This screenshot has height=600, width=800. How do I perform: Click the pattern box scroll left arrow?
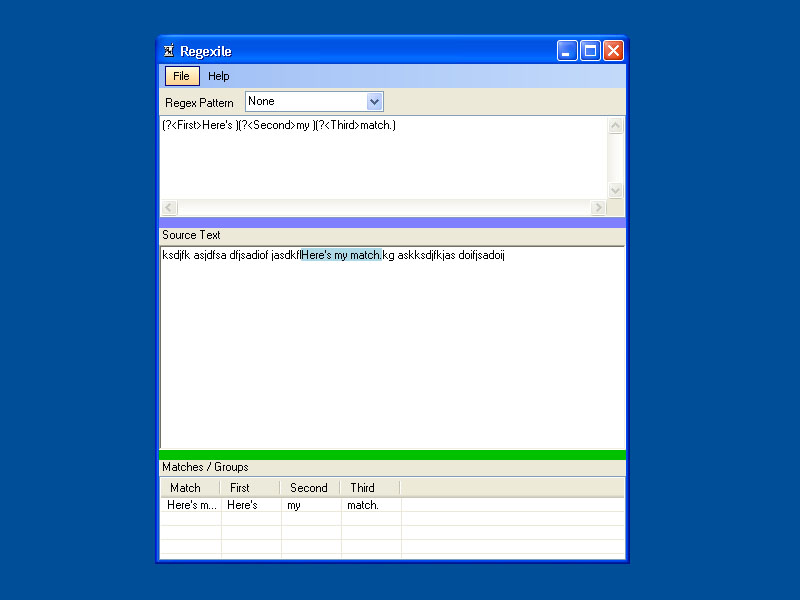(169, 208)
